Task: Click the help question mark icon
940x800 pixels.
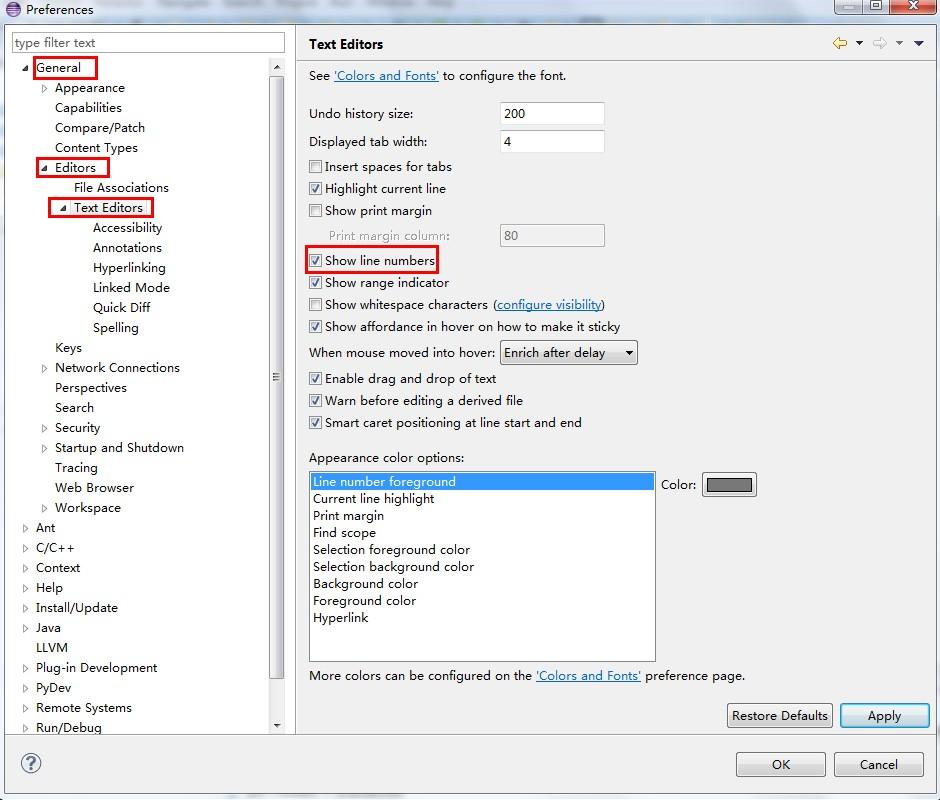Action: 31,763
